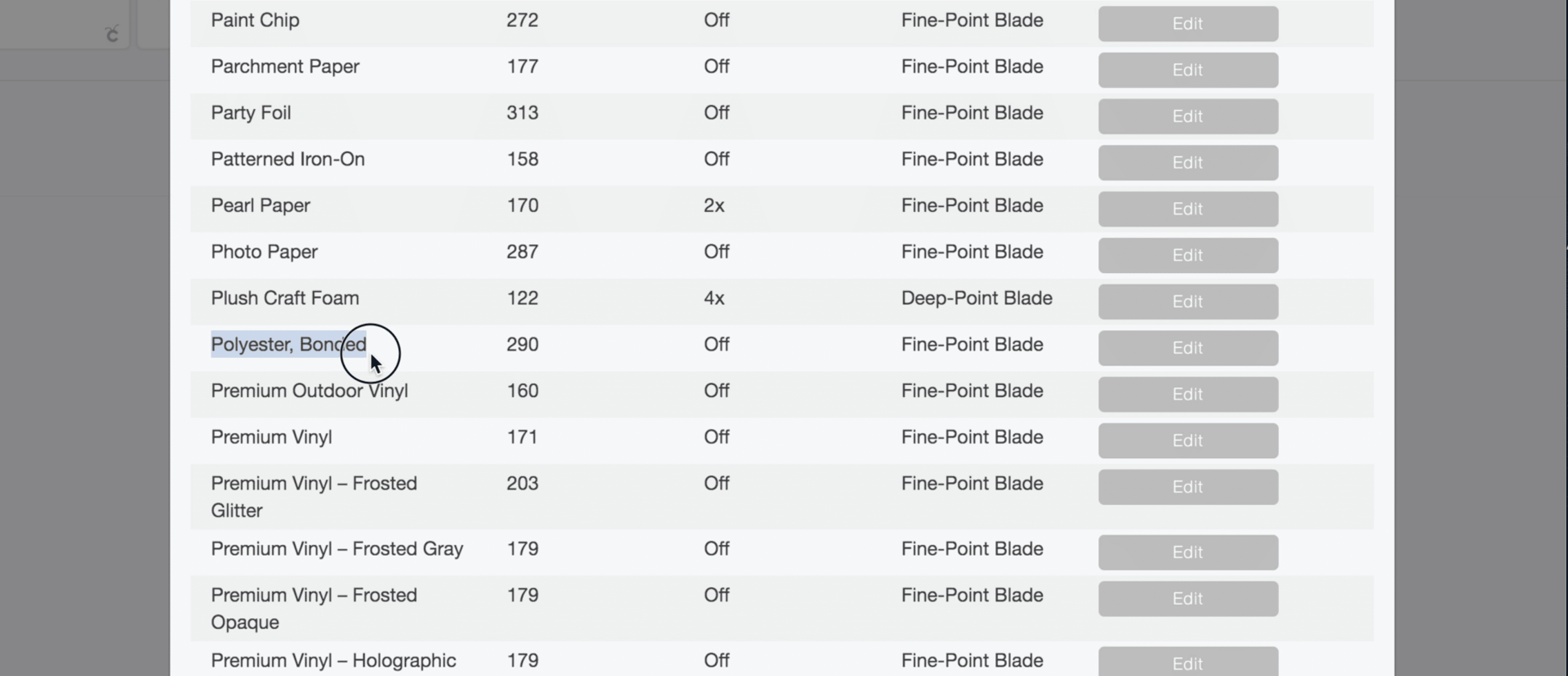Click Edit for Parchment Paper

(1187, 70)
